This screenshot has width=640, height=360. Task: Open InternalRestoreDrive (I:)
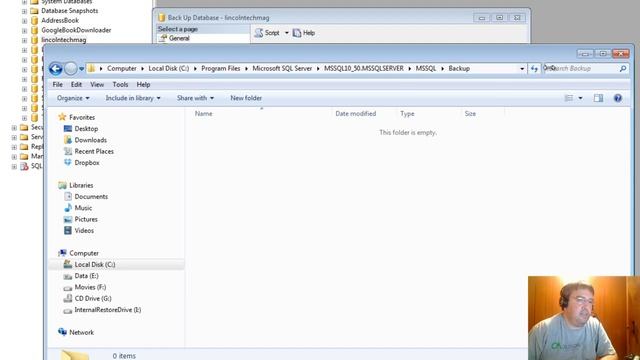pos(107,310)
